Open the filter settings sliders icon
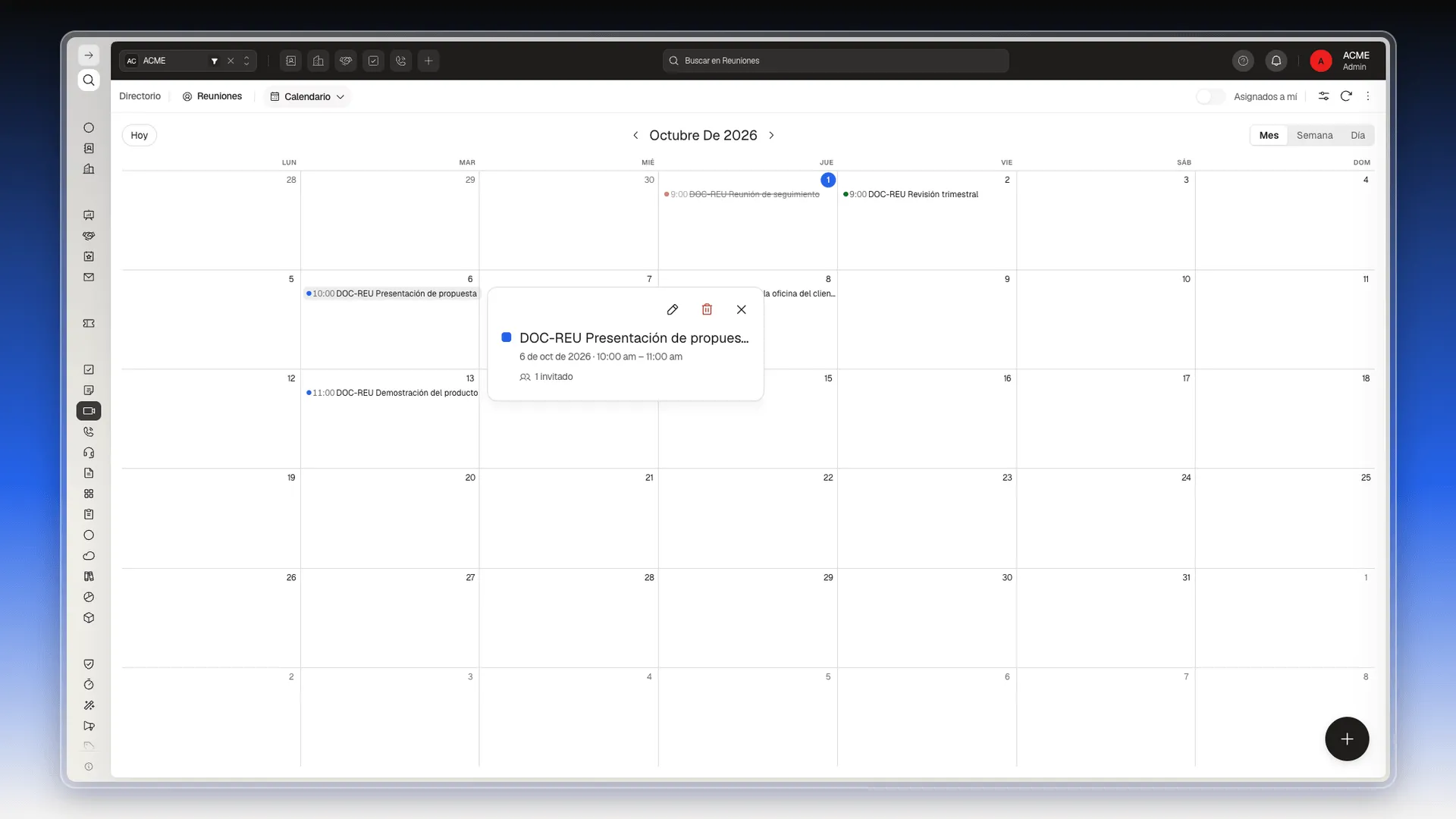Image resolution: width=1456 pixels, height=819 pixels. 1323,96
